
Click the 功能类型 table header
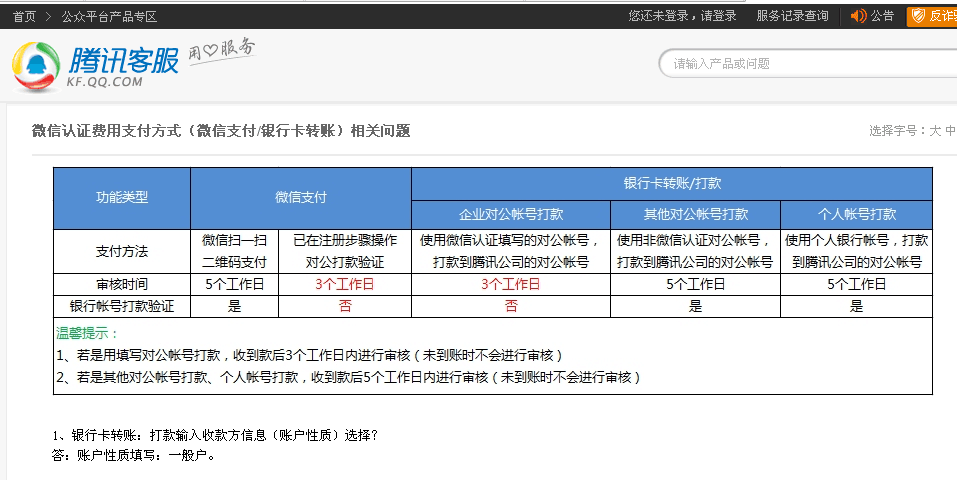[x=122, y=198]
